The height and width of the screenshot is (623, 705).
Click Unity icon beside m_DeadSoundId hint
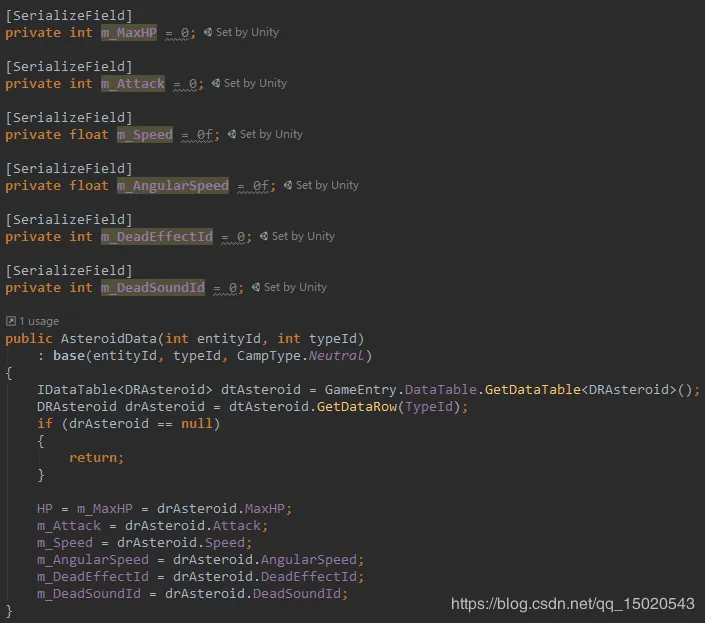click(x=256, y=287)
